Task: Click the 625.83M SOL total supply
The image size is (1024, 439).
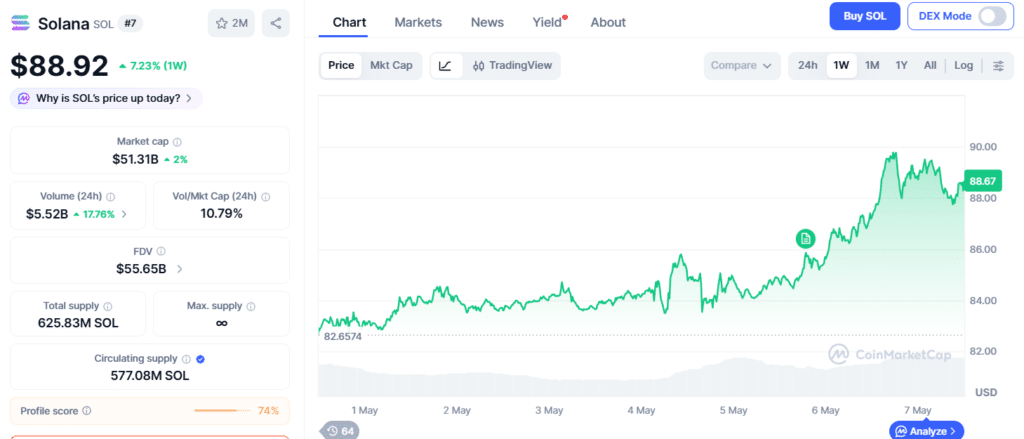Action: (x=78, y=323)
